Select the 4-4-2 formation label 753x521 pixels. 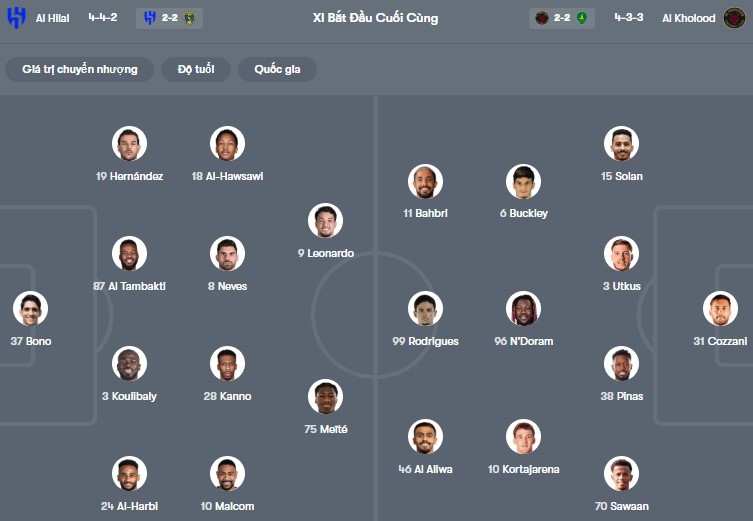coord(104,18)
